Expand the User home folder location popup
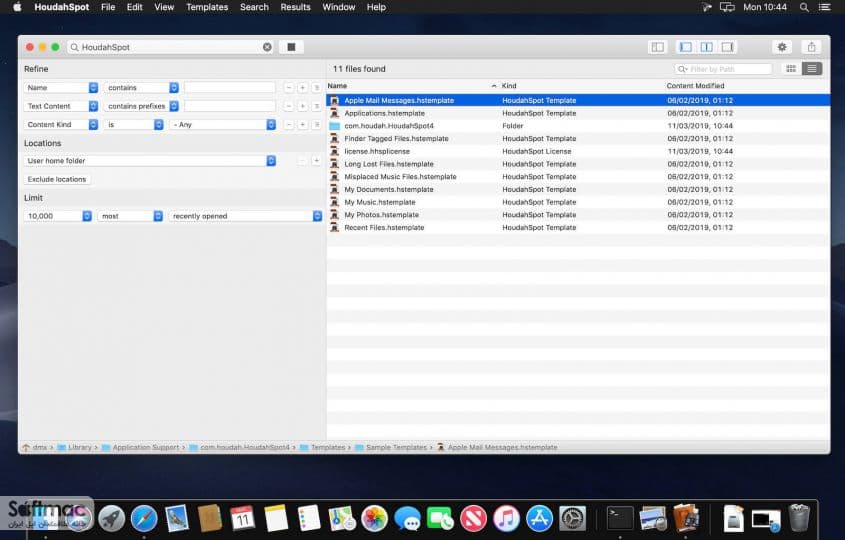The height and width of the screenshot is (540, 845). [x=150, y=161]
